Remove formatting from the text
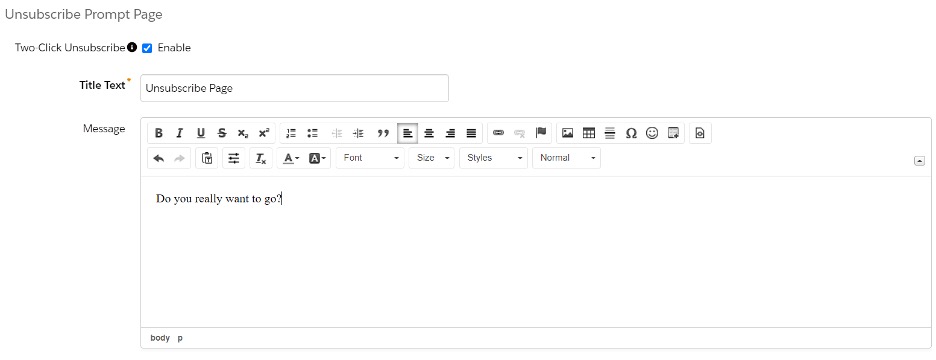Viewport: 936px width, 360px height. (x=261, y=158)
